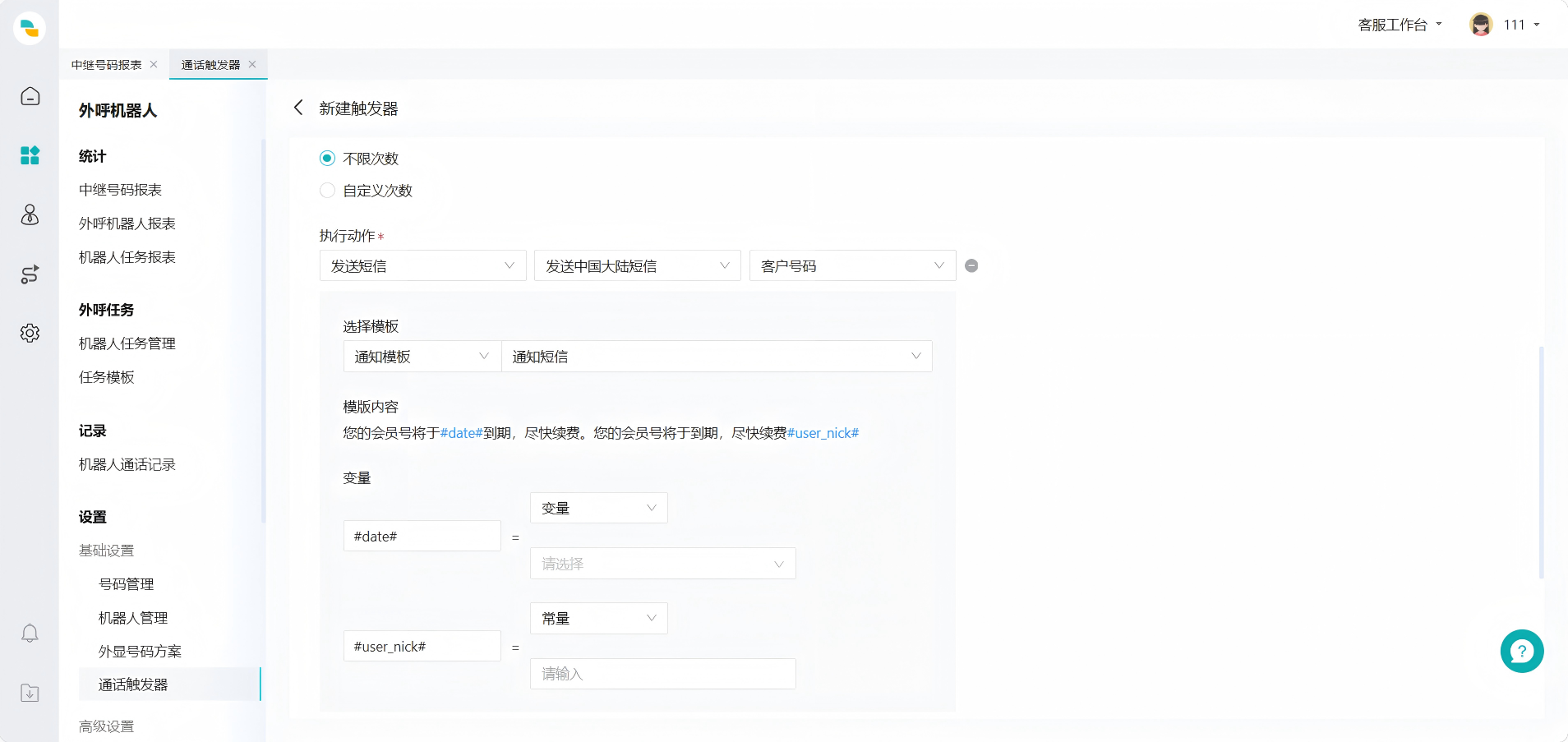Open the settings gear icon in sidebar
1568x742 pixels.
30,333
